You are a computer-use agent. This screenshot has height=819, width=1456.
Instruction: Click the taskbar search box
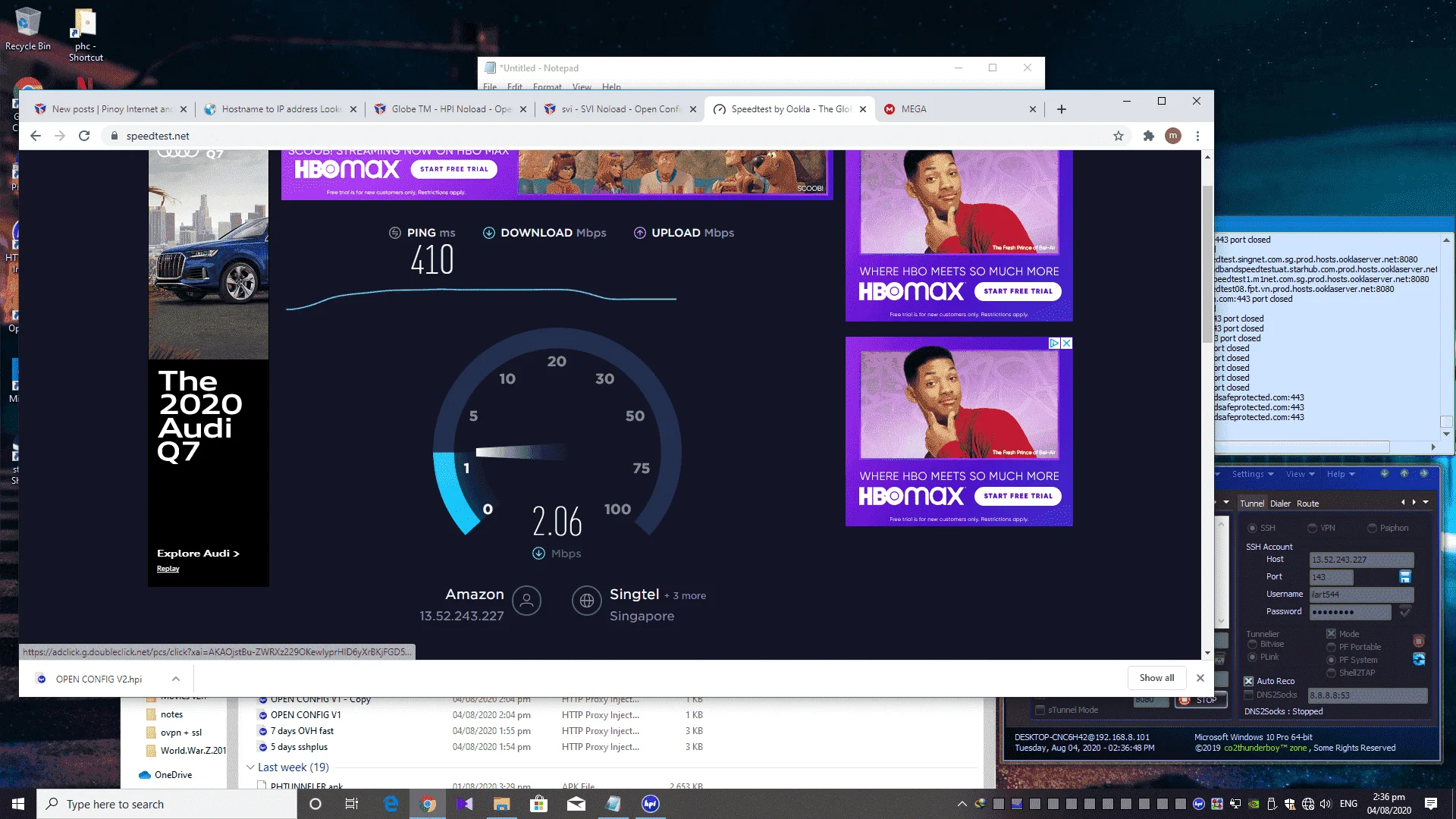pos(167,804)
